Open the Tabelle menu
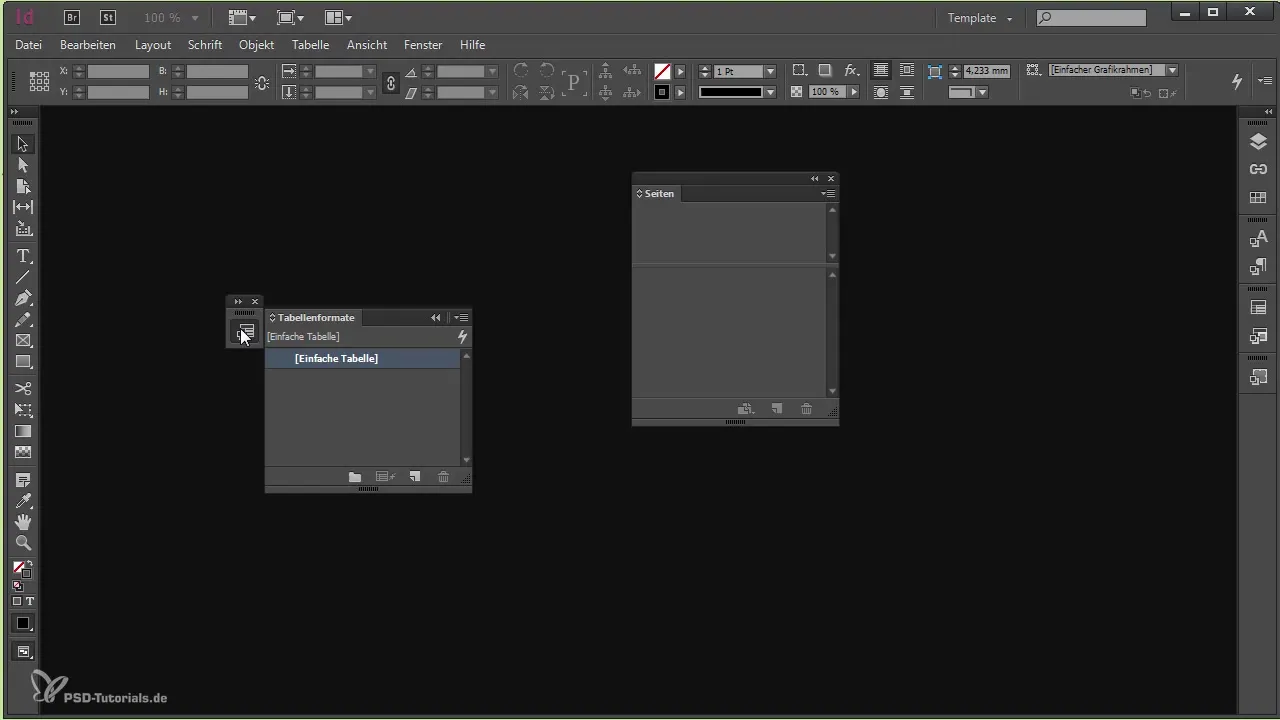 pyautogui.click(x=310, y=45)
